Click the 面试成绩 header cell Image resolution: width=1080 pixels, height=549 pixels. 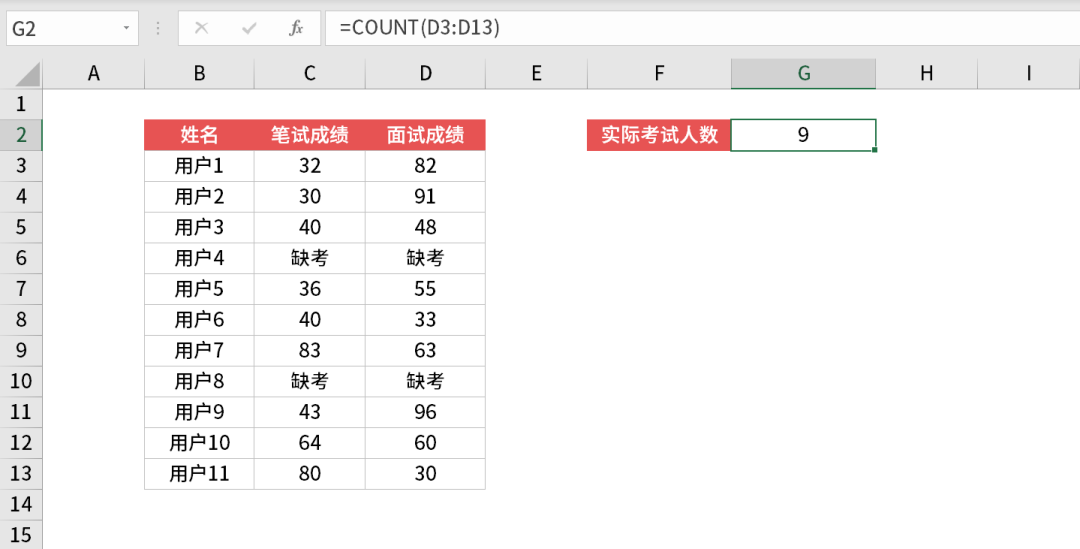click(425, 135)
